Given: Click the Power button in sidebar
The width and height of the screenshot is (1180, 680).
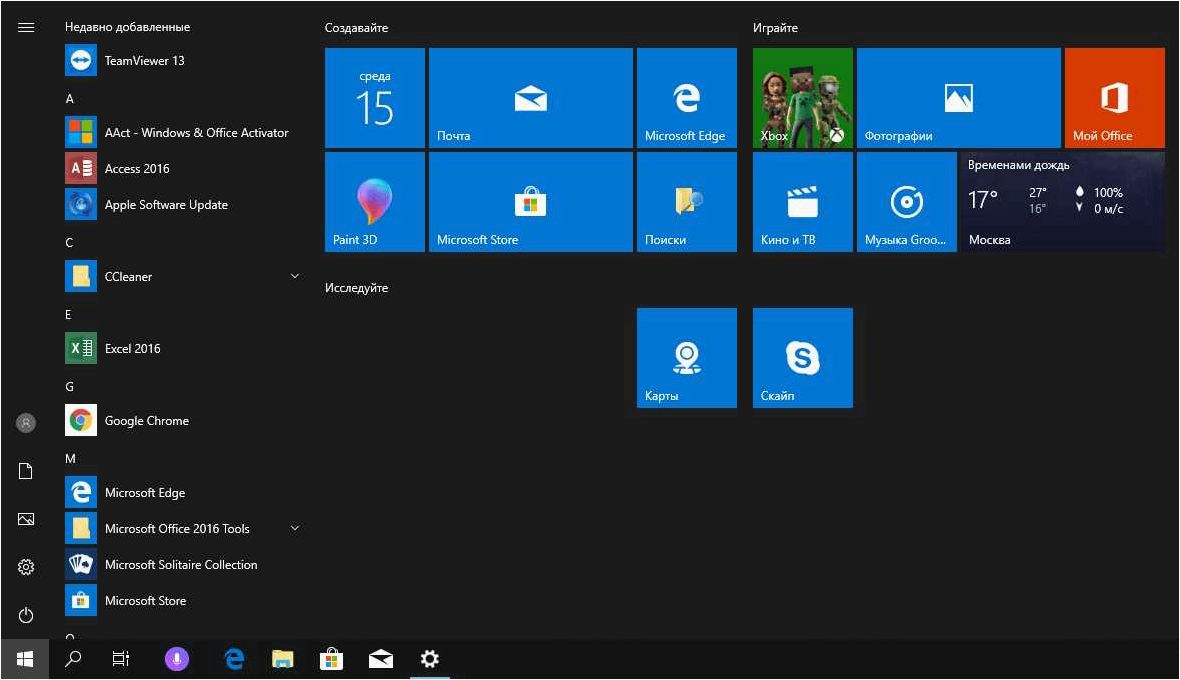Looking at the screenshot, I should (x=26, y=615).
